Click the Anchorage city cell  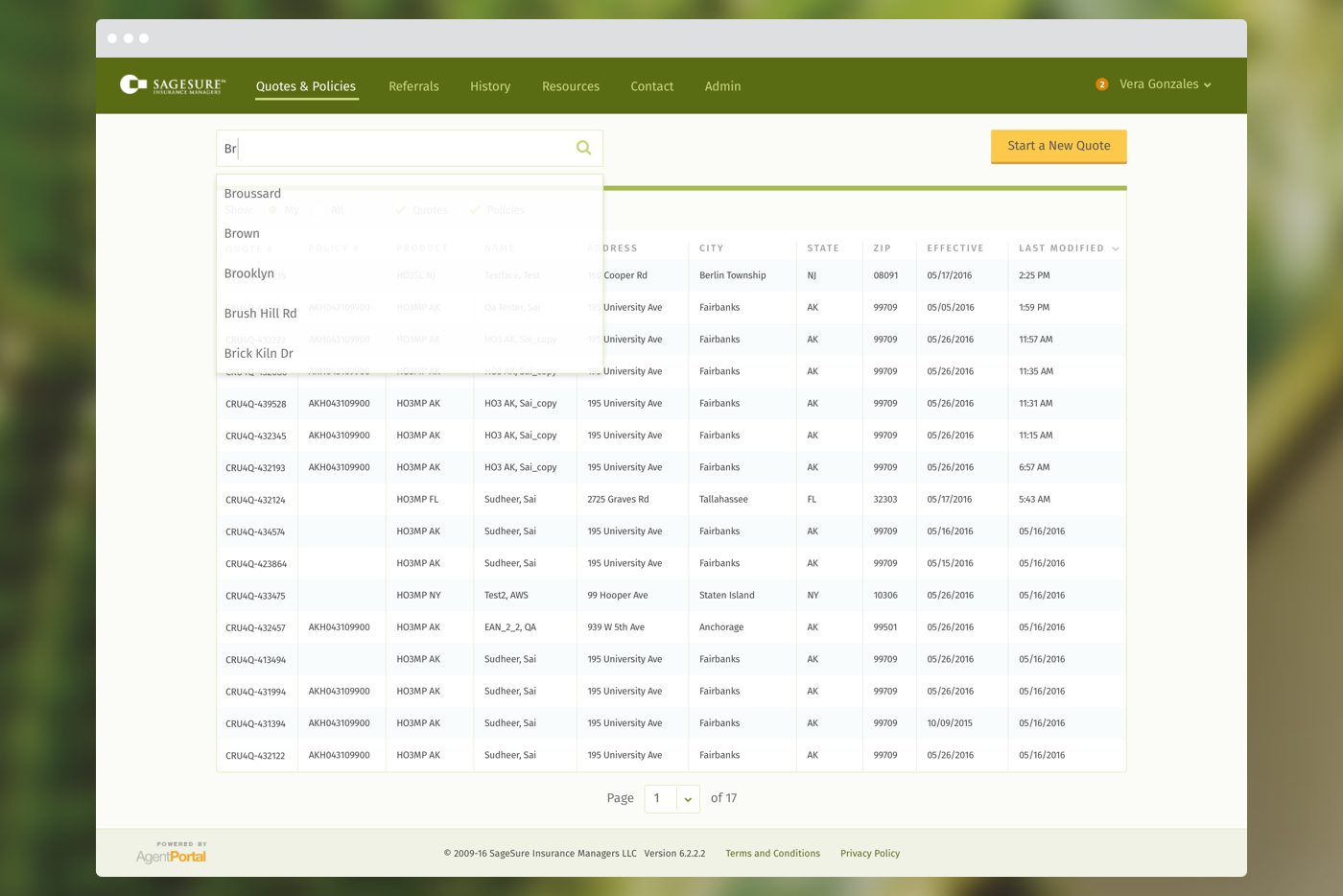(721, 627)
